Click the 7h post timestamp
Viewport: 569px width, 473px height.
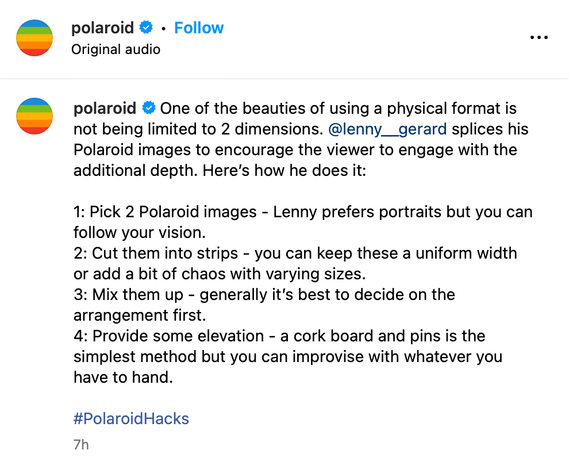coord(81,445)
